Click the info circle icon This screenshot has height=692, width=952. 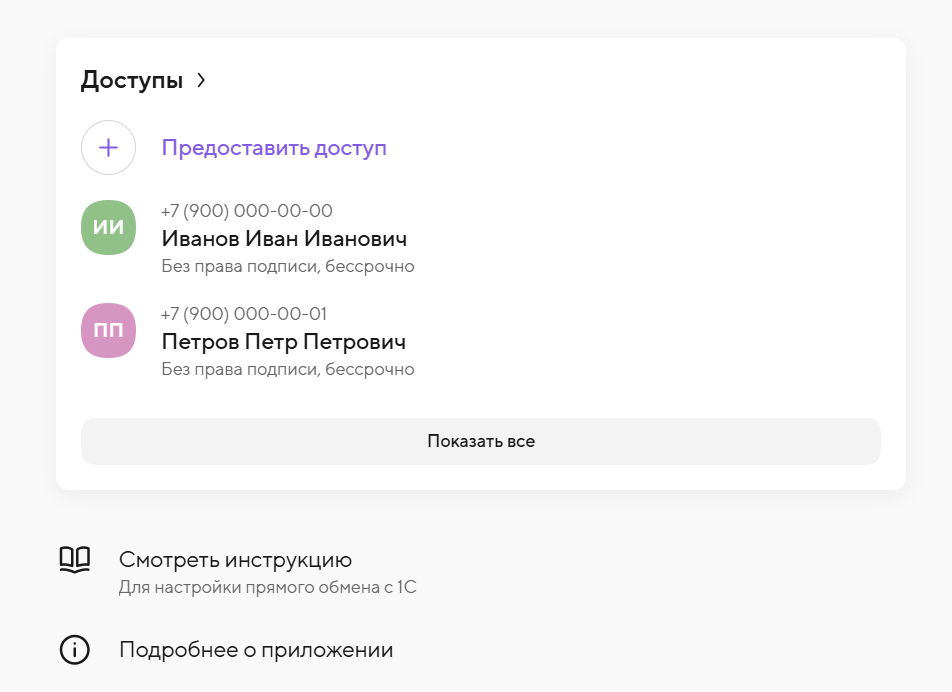[x=75, y=650]
